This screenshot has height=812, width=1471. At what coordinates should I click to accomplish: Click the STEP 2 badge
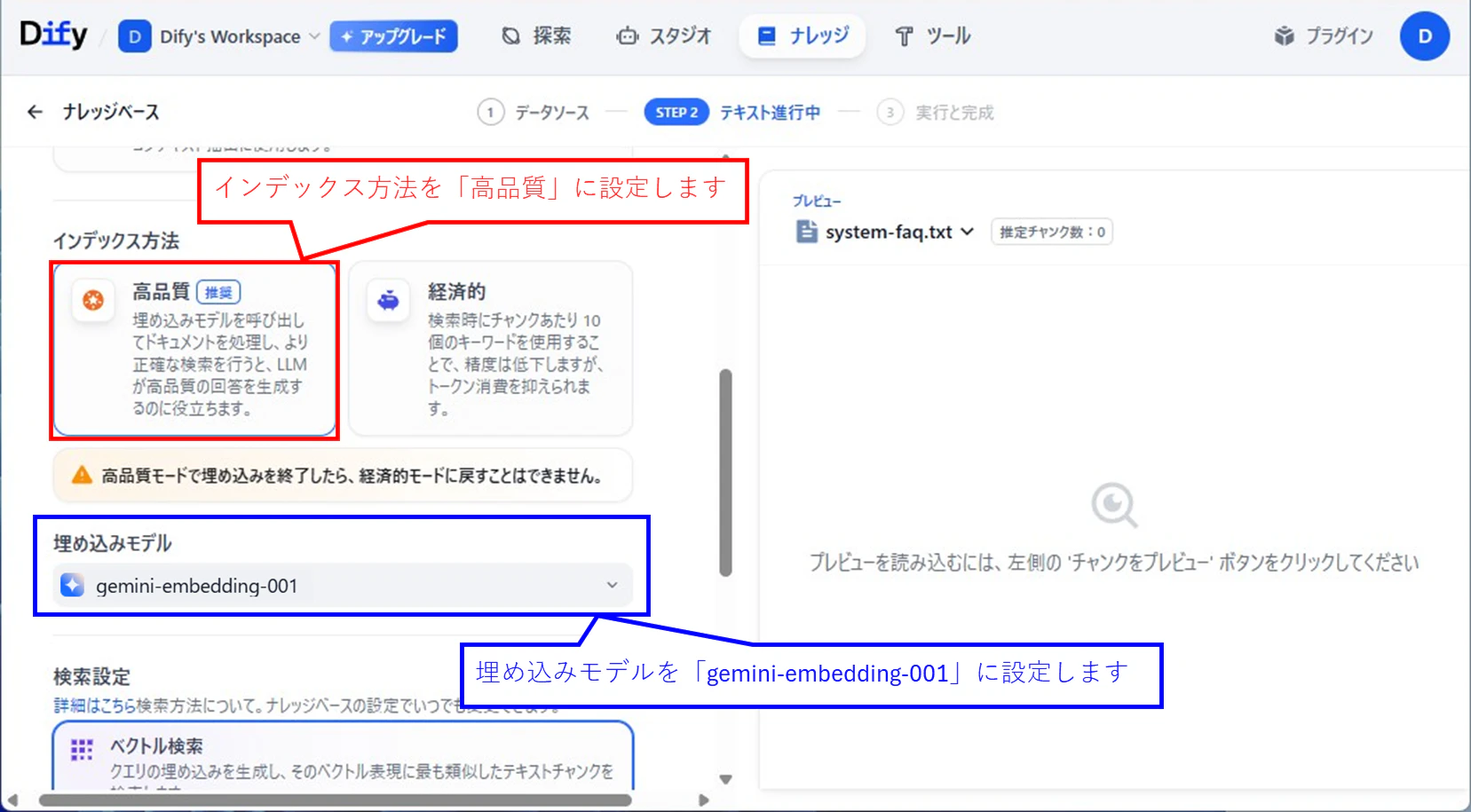point(676,113)
